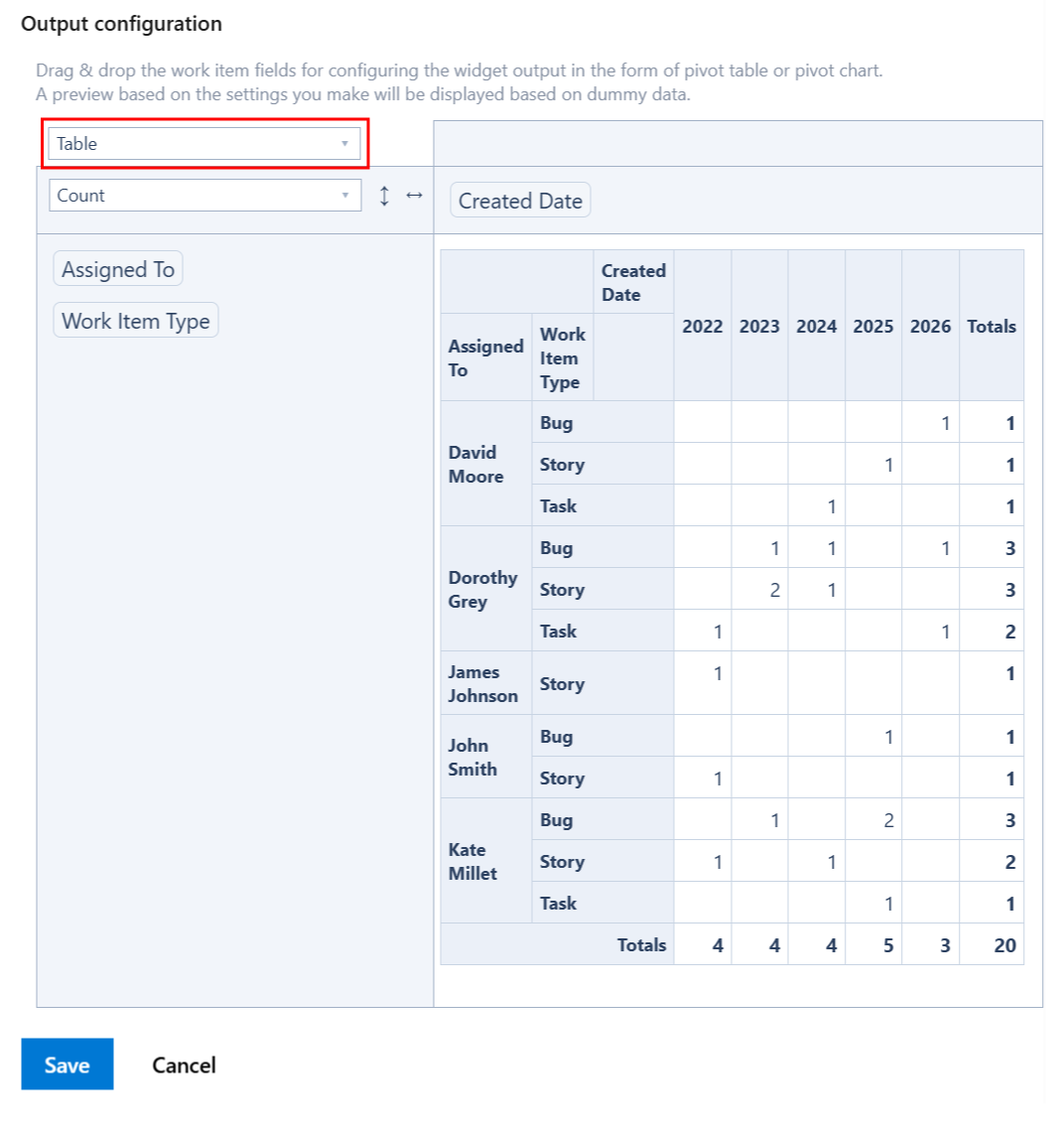Image resolution: width=1064 pixels, height=1135 pixels.
Task: Select the Assigned To field chip
Action: [x=117, y=268]
